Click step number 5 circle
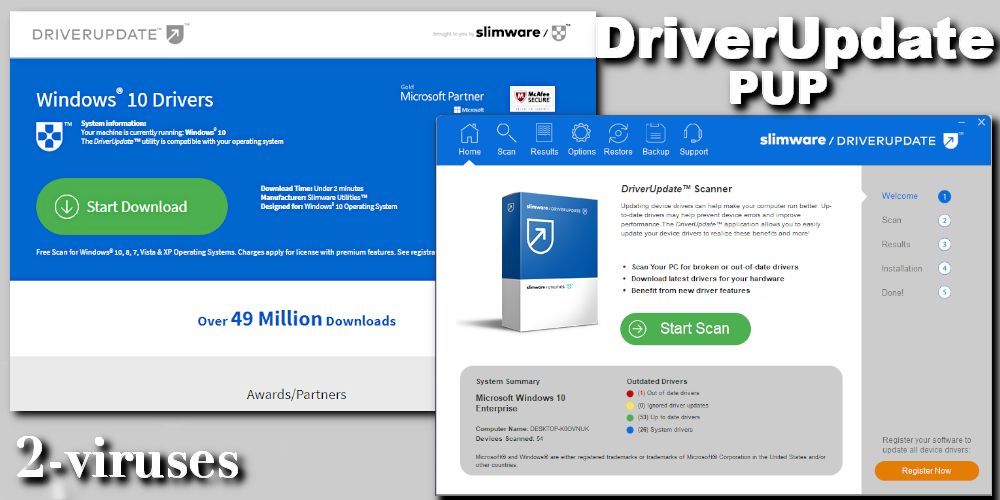 (x=945, y=293)
